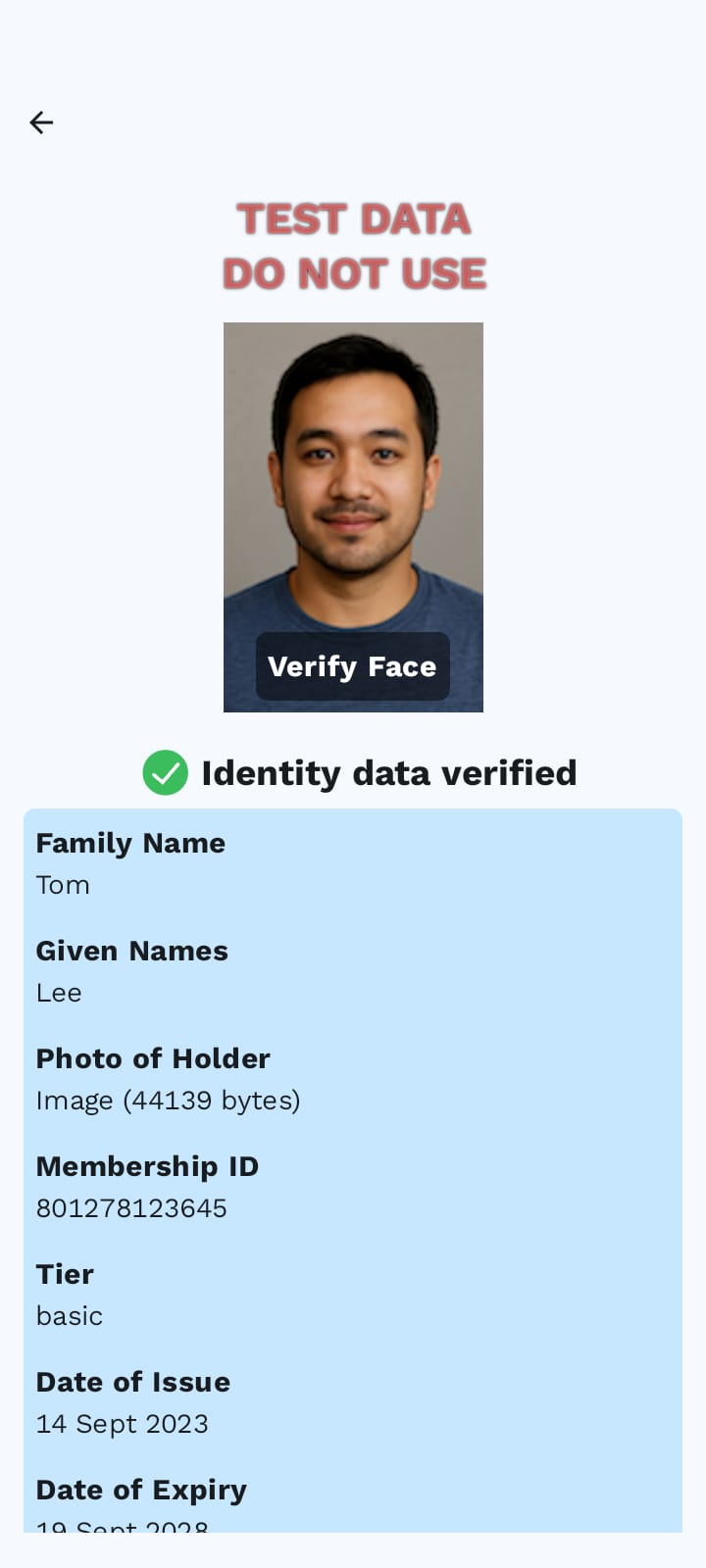
Task: Click the Date of Expiry label
Action: click(141, 1490)
